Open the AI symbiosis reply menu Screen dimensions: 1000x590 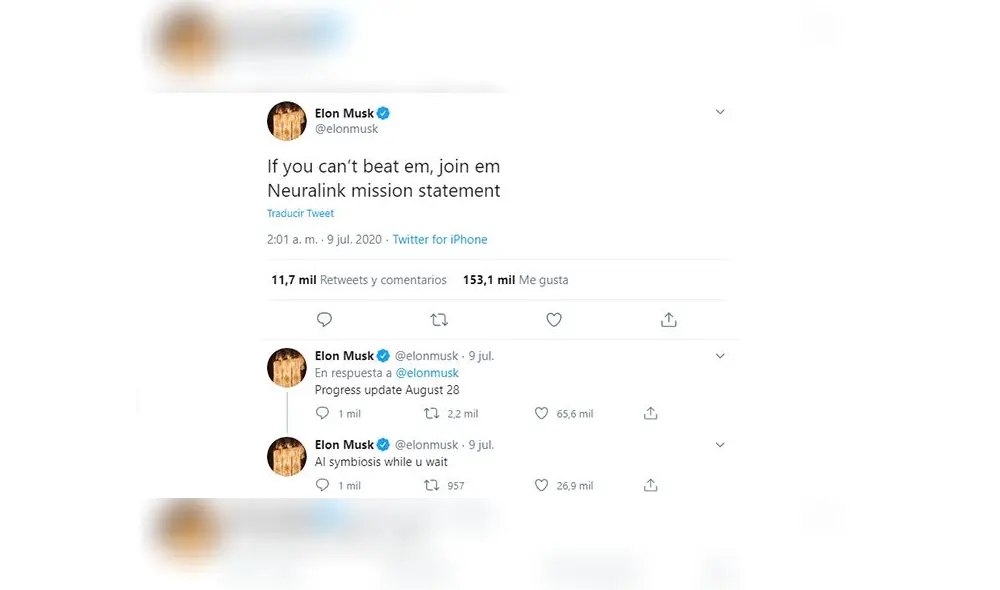click(x=720, y=444)
